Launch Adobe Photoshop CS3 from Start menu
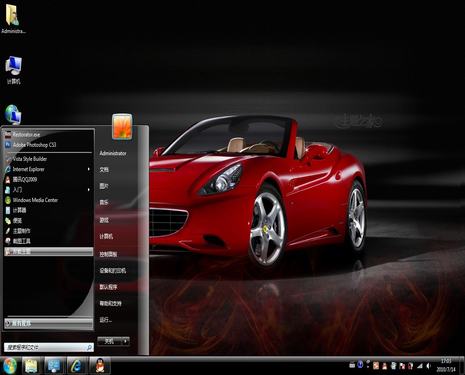 click(x=49, y=145)
